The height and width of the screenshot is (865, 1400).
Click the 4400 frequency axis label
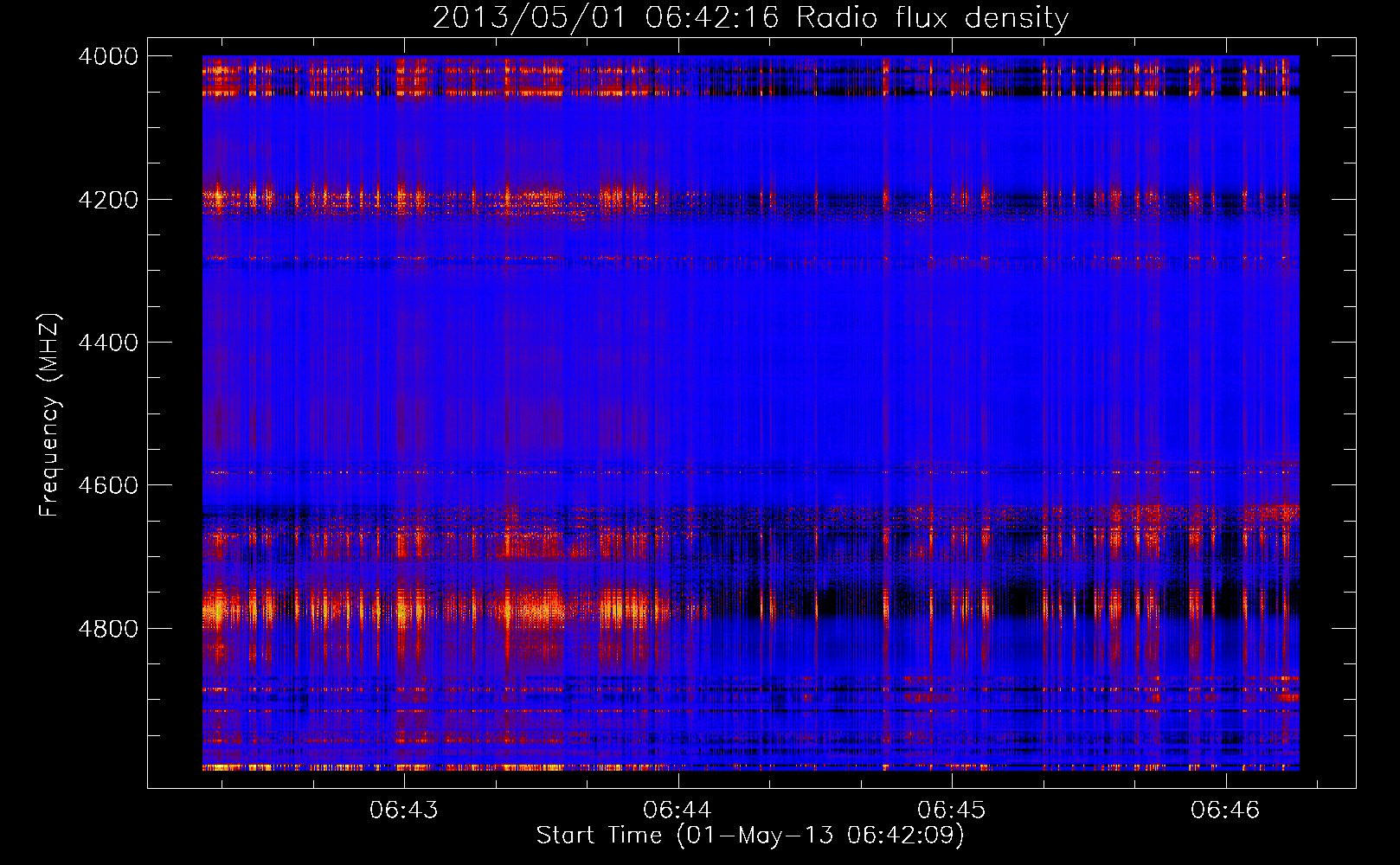coord(108,343)
